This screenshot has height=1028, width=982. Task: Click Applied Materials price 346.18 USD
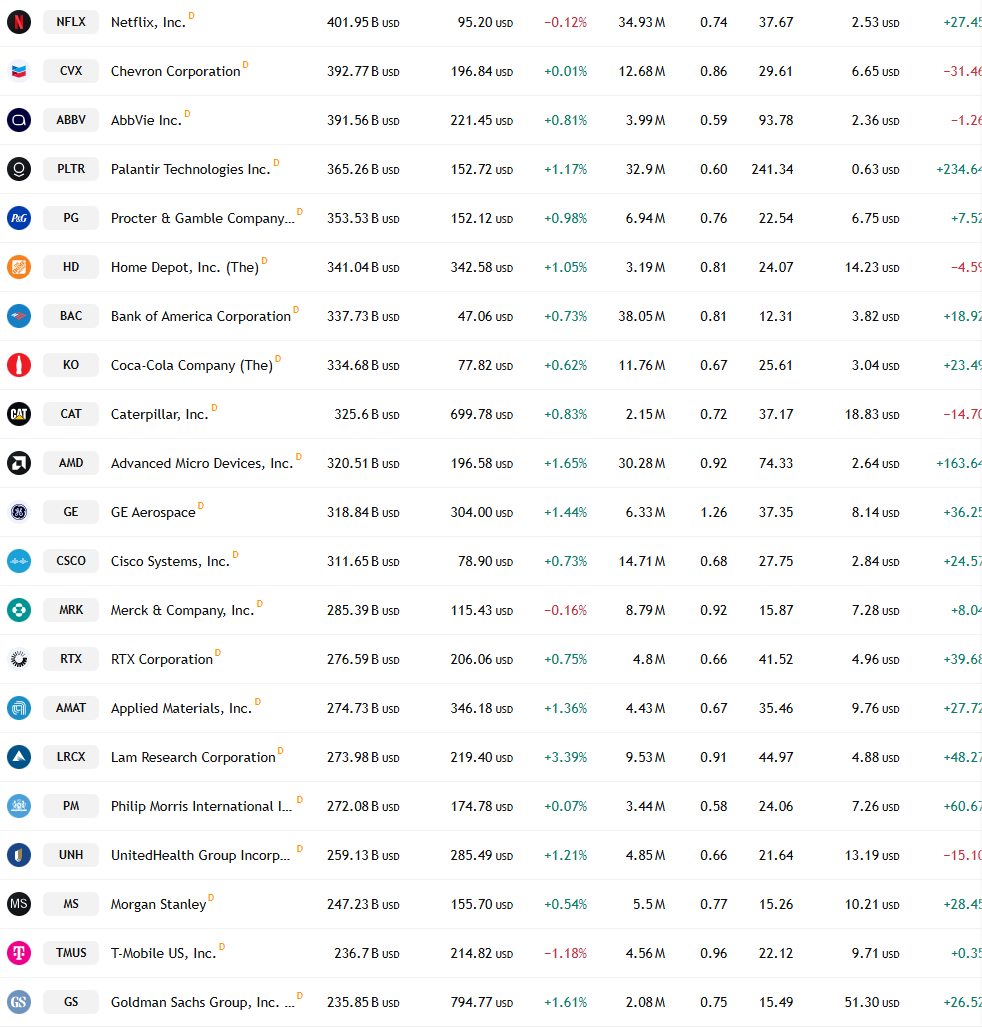click(482, 708)
